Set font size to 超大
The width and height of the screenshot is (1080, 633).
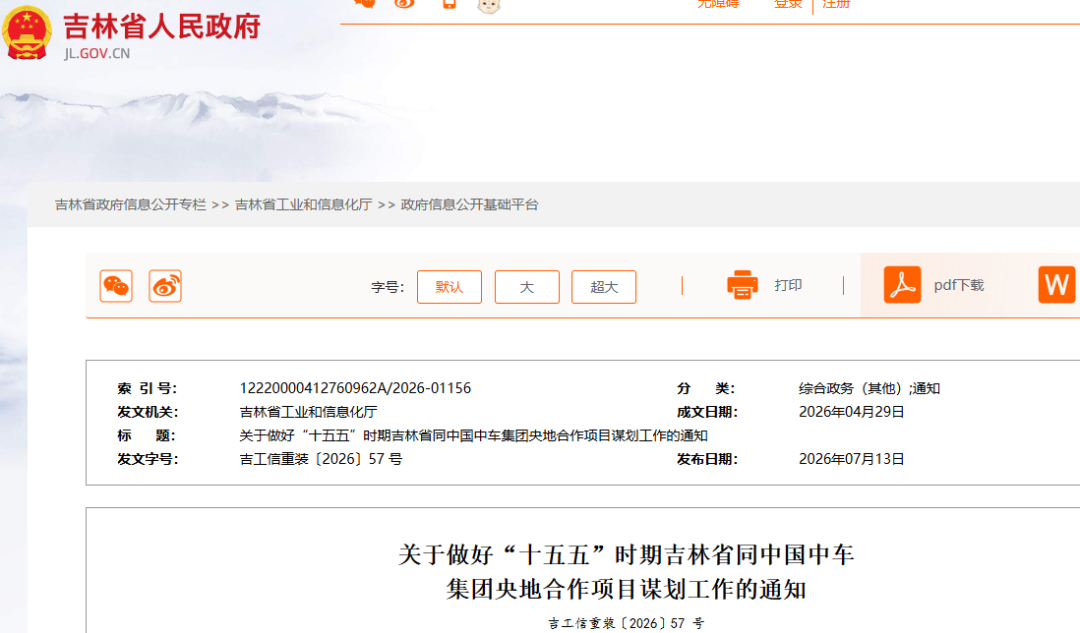pos(603,287)
